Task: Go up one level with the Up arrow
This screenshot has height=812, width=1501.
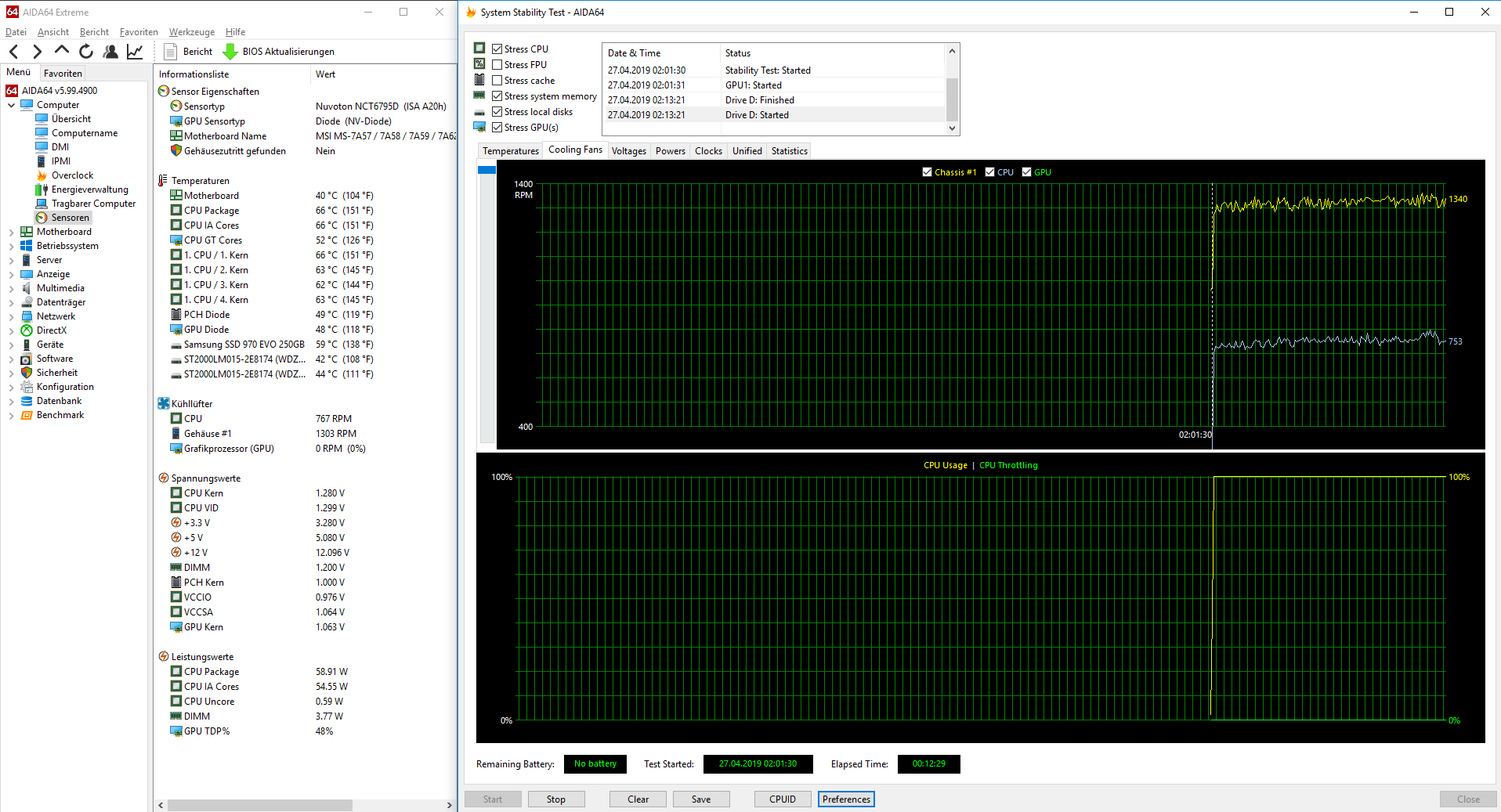Action: pos(62,51)
